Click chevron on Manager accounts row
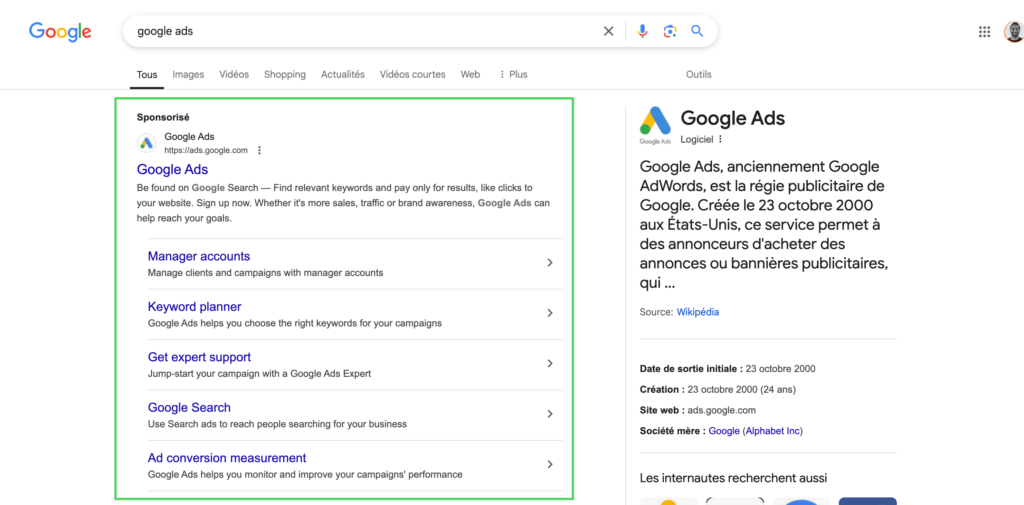Screen dimensions: 1024x505 coord(550,263)
